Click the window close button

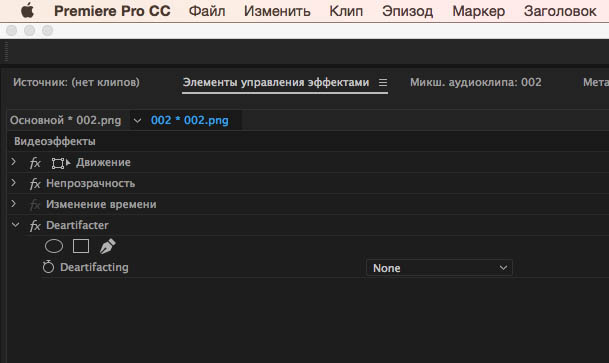tap(12, 30)
